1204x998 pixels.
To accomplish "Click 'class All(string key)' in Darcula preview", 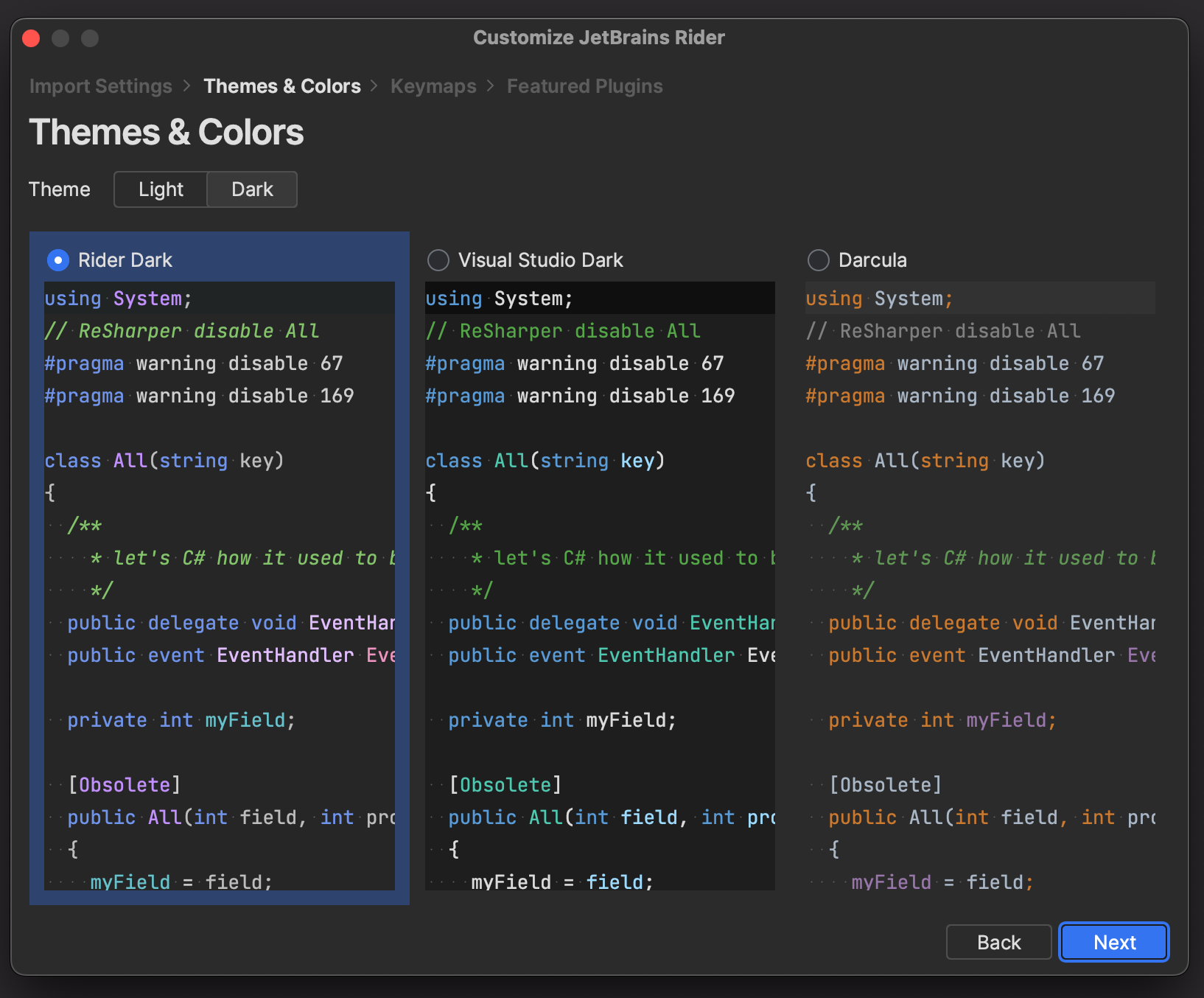I will (x=925, y=461).
